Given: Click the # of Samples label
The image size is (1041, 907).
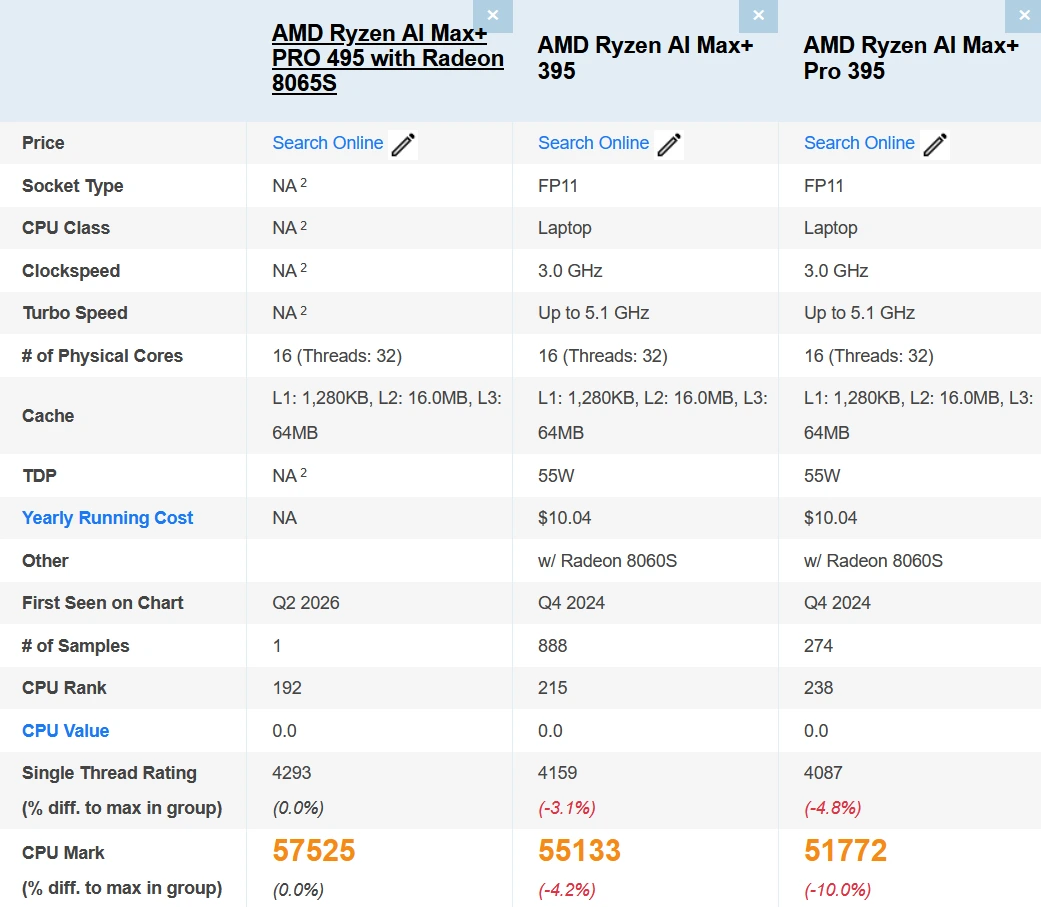Looking at the screenshot, I should point(76,645).
